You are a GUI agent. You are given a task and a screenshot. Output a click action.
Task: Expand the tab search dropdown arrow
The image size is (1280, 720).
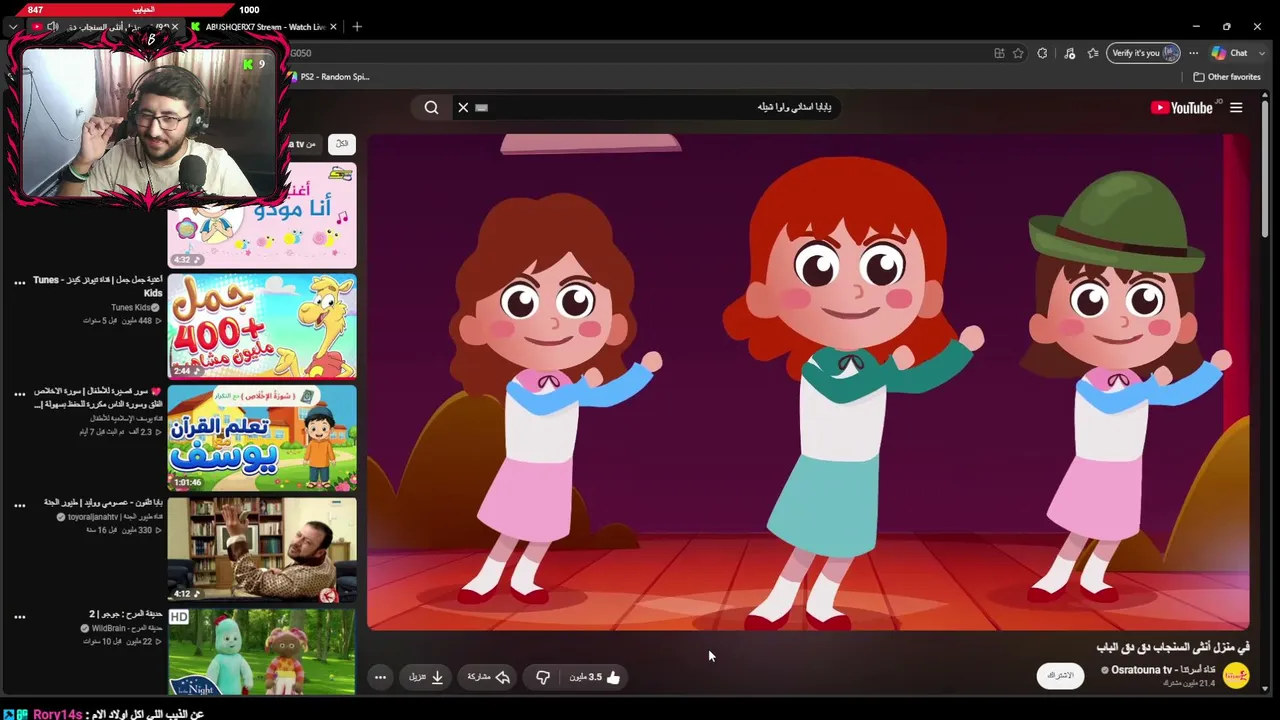pos(12,27)
